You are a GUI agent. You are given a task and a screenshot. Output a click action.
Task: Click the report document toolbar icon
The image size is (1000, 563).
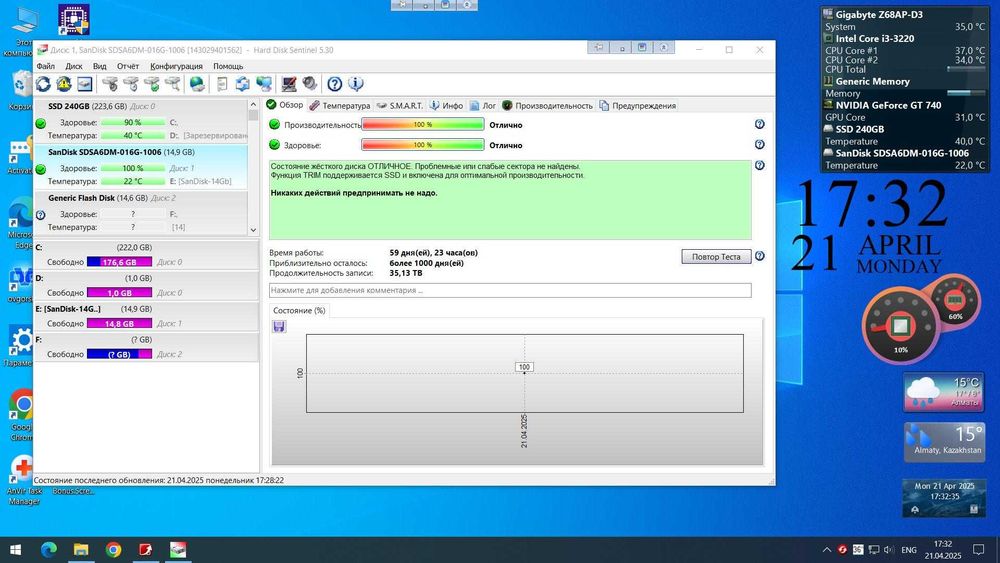pos(222,84)
